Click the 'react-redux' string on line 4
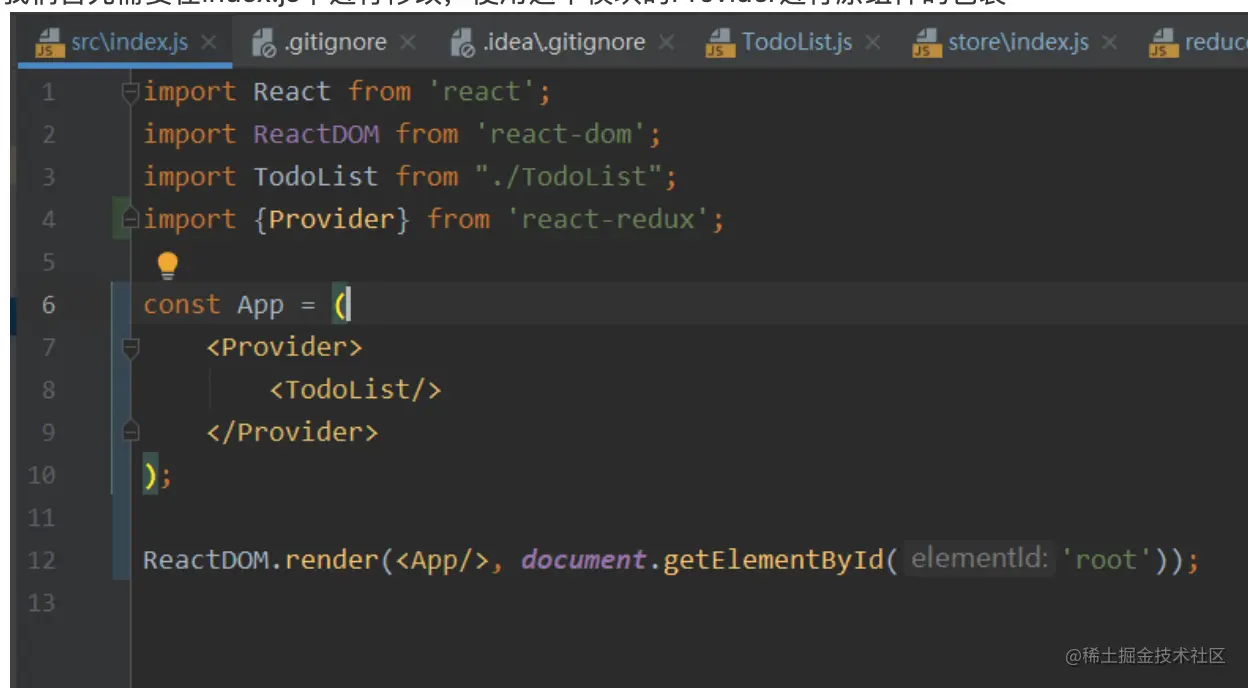The image size is (1248, 688). (608, 219)
